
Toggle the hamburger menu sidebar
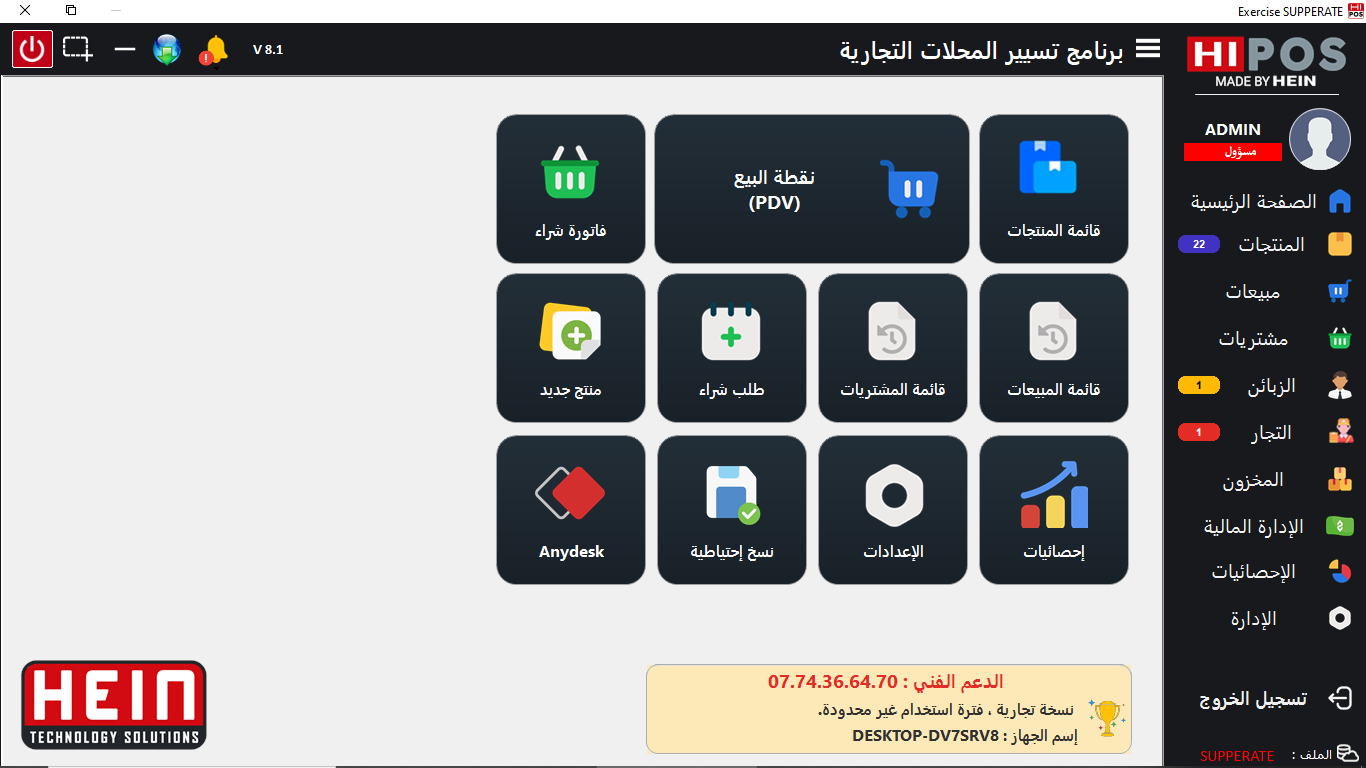point(1148,49)
